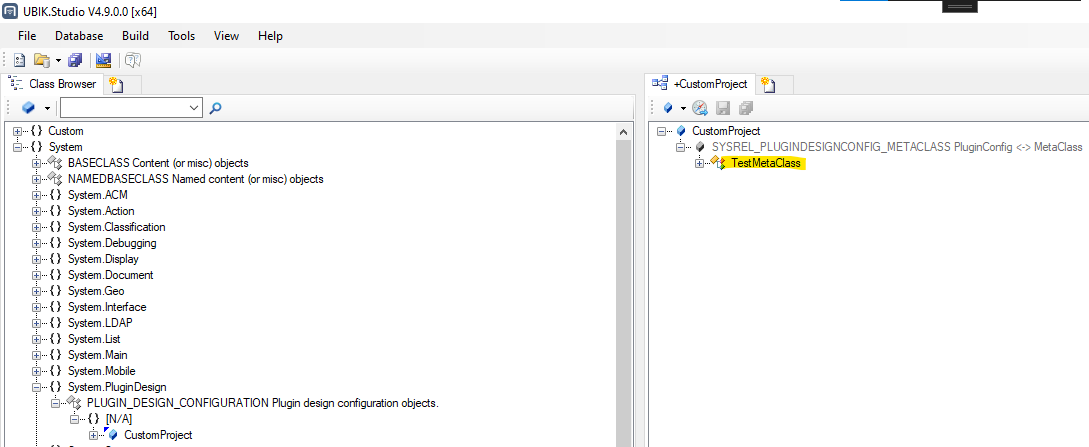Expand the TestMetaClass tree node
Screen dimensions: 1089x447
pyautogui.click(x=700, y=163)
